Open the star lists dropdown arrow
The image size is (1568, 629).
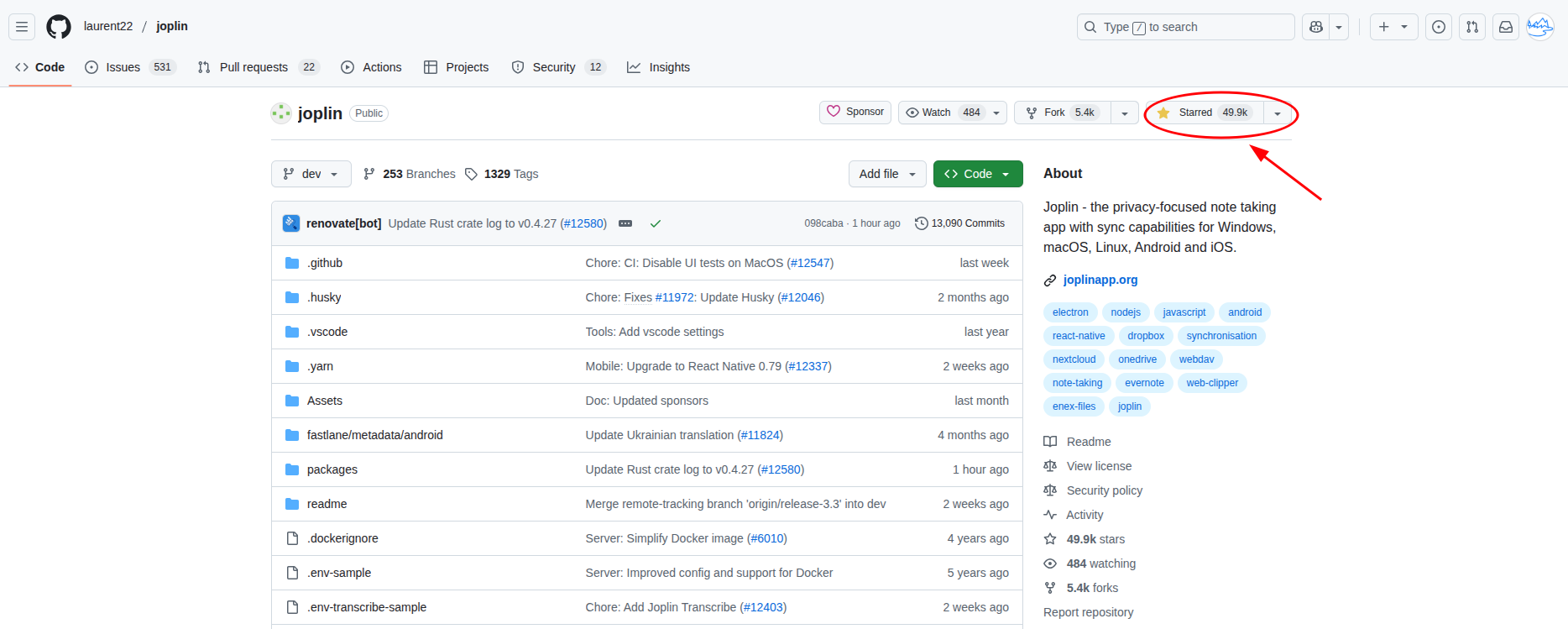pyautogui.click(x=1278, y=113)
